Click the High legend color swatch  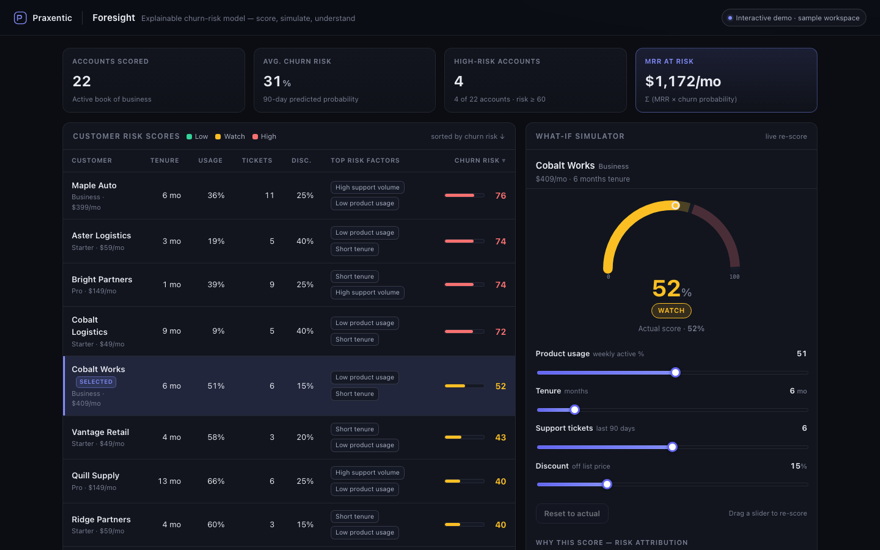255,136
